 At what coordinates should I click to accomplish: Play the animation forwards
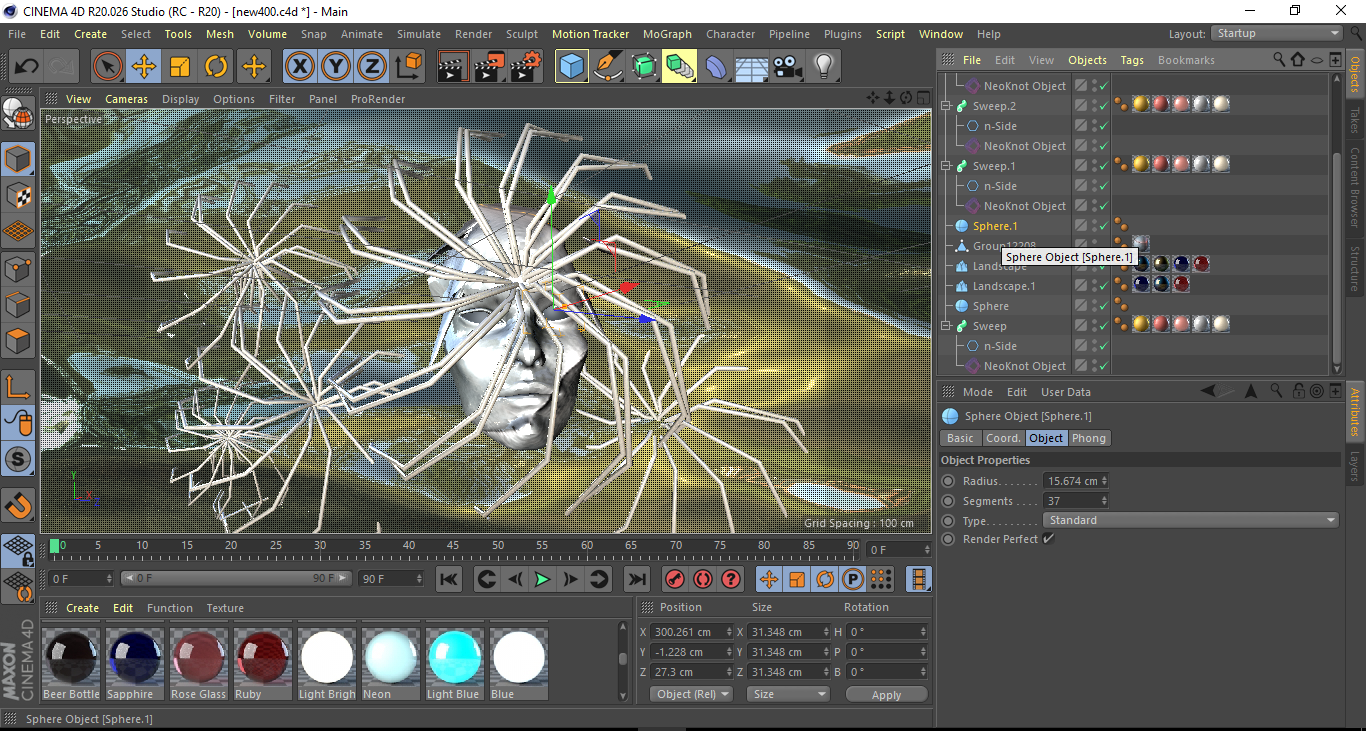542,579
